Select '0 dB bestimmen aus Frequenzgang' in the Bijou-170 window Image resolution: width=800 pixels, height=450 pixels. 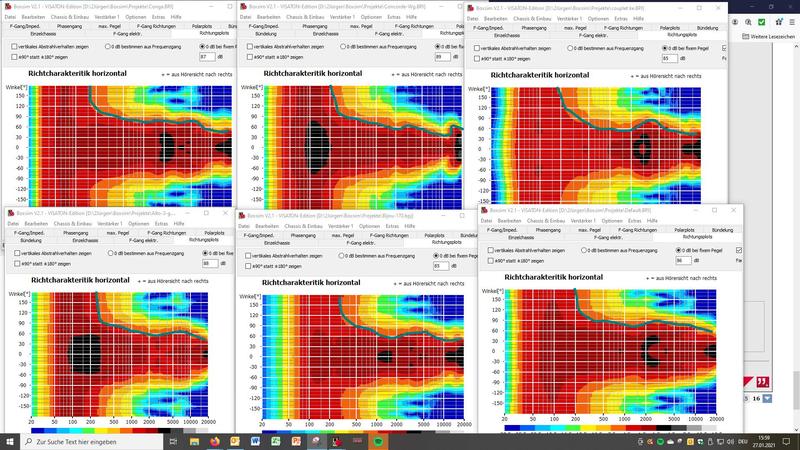[x=341, y=256]
